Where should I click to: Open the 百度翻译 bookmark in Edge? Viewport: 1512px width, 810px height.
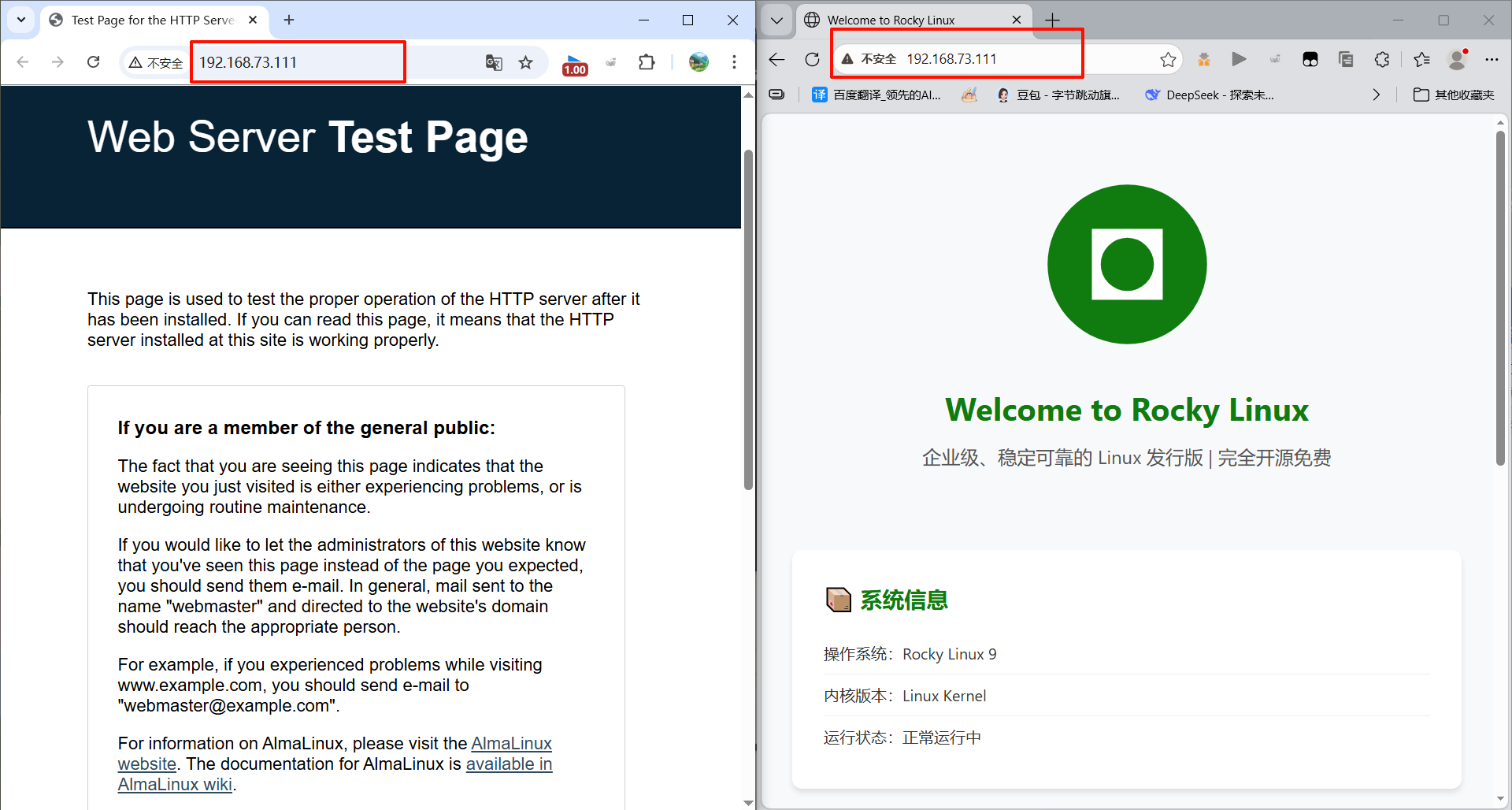(876, 95)
